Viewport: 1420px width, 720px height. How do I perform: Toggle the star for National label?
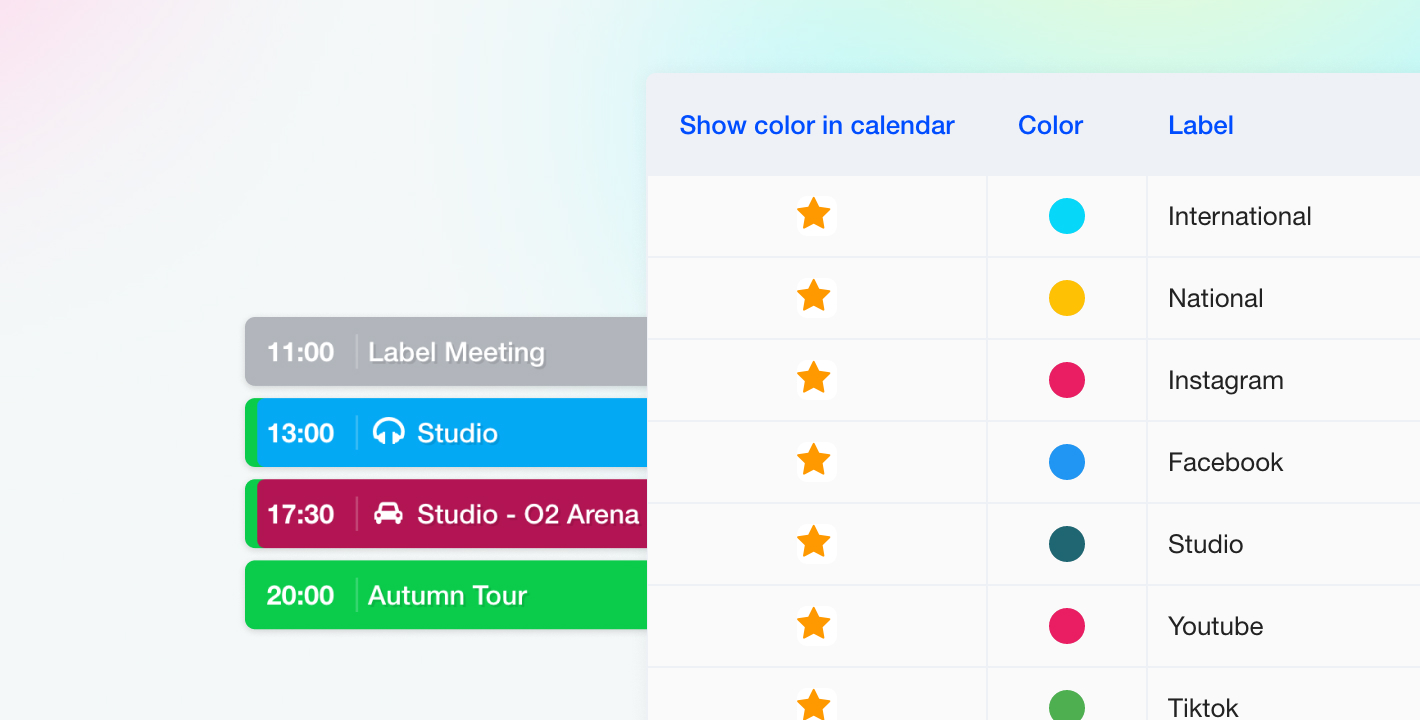click(814, 297)
